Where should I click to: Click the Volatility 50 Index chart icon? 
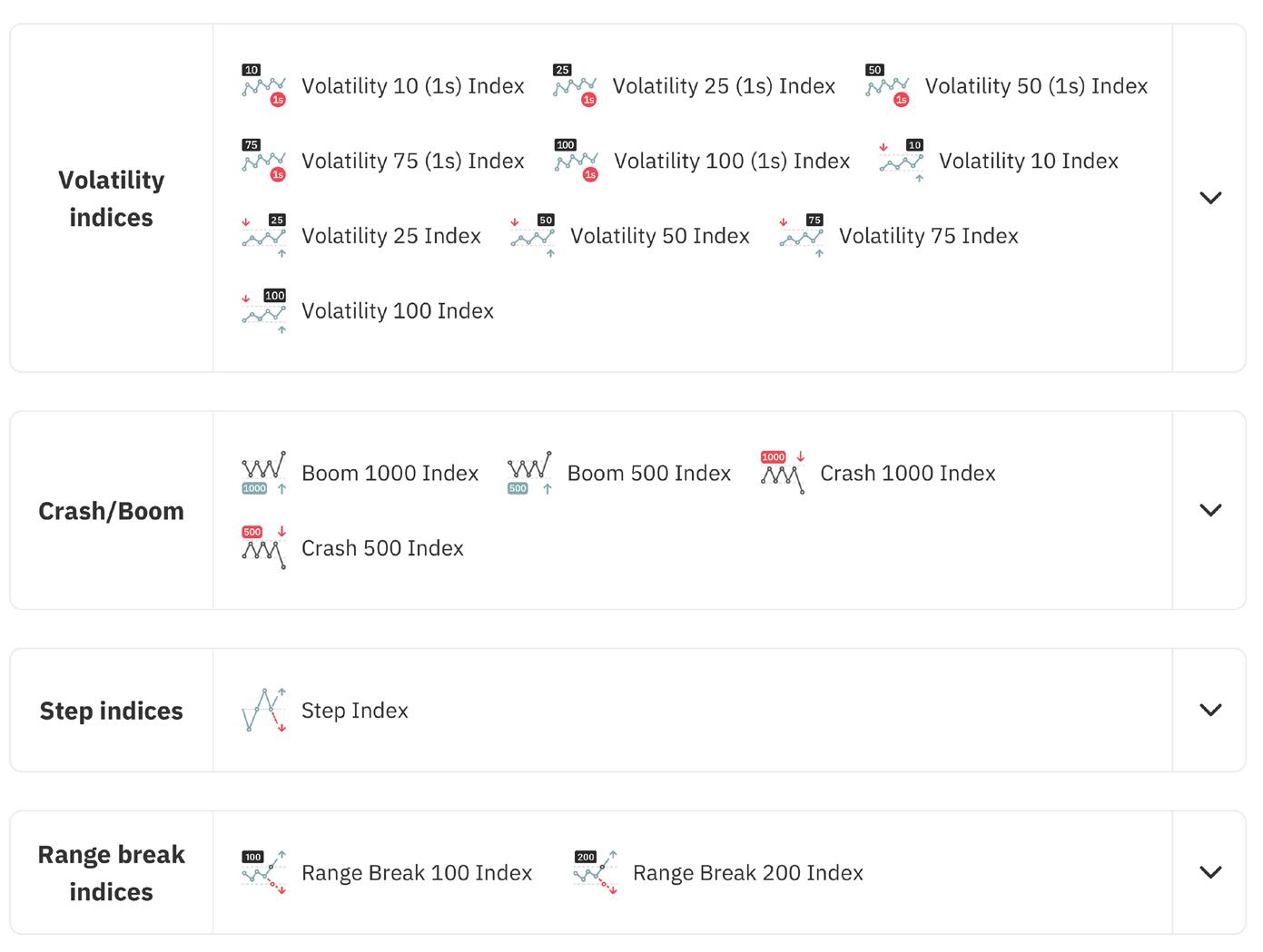point(533,236)
